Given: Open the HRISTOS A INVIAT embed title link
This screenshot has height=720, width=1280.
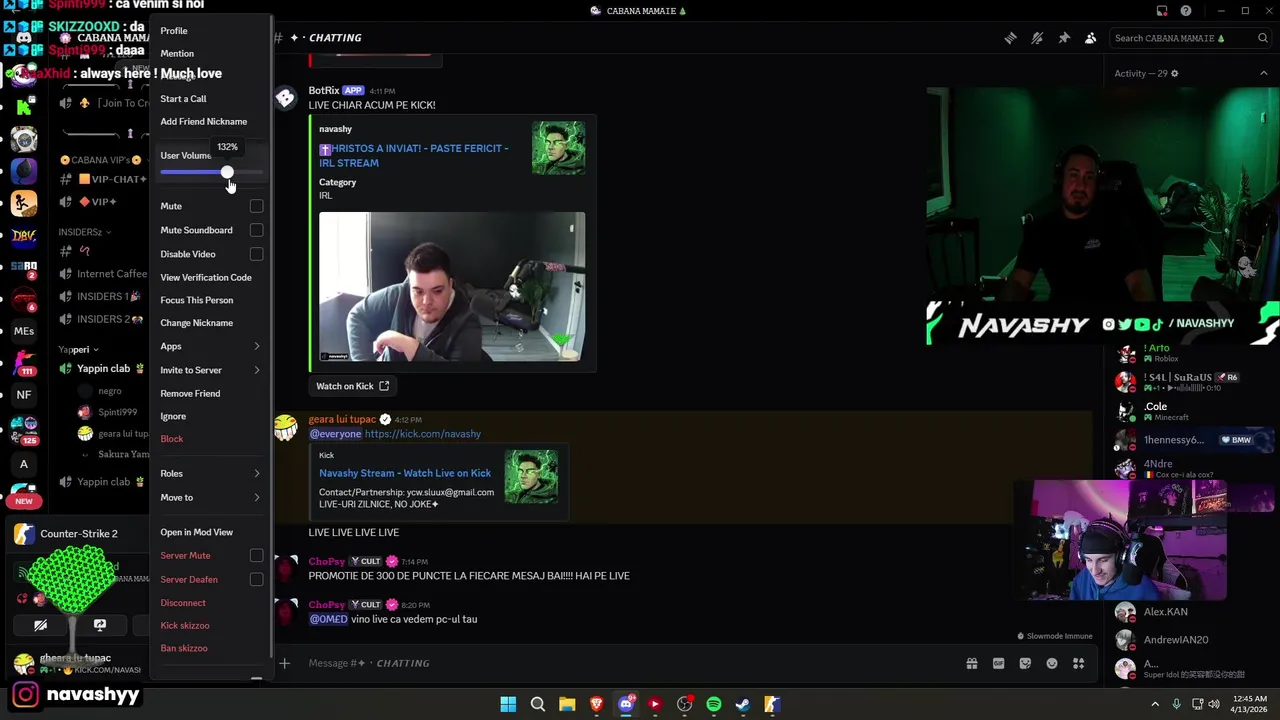Looking at the screenshot, I should pyautogui.click(x=414, y=156).
